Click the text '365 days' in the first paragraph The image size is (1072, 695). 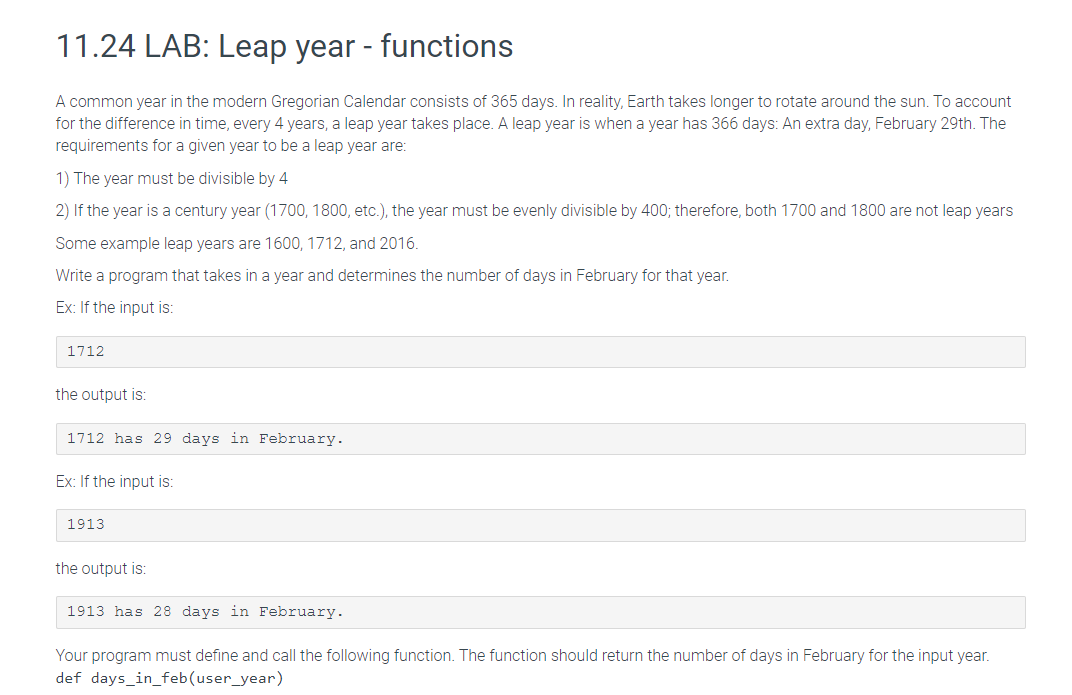coord(523,102)
